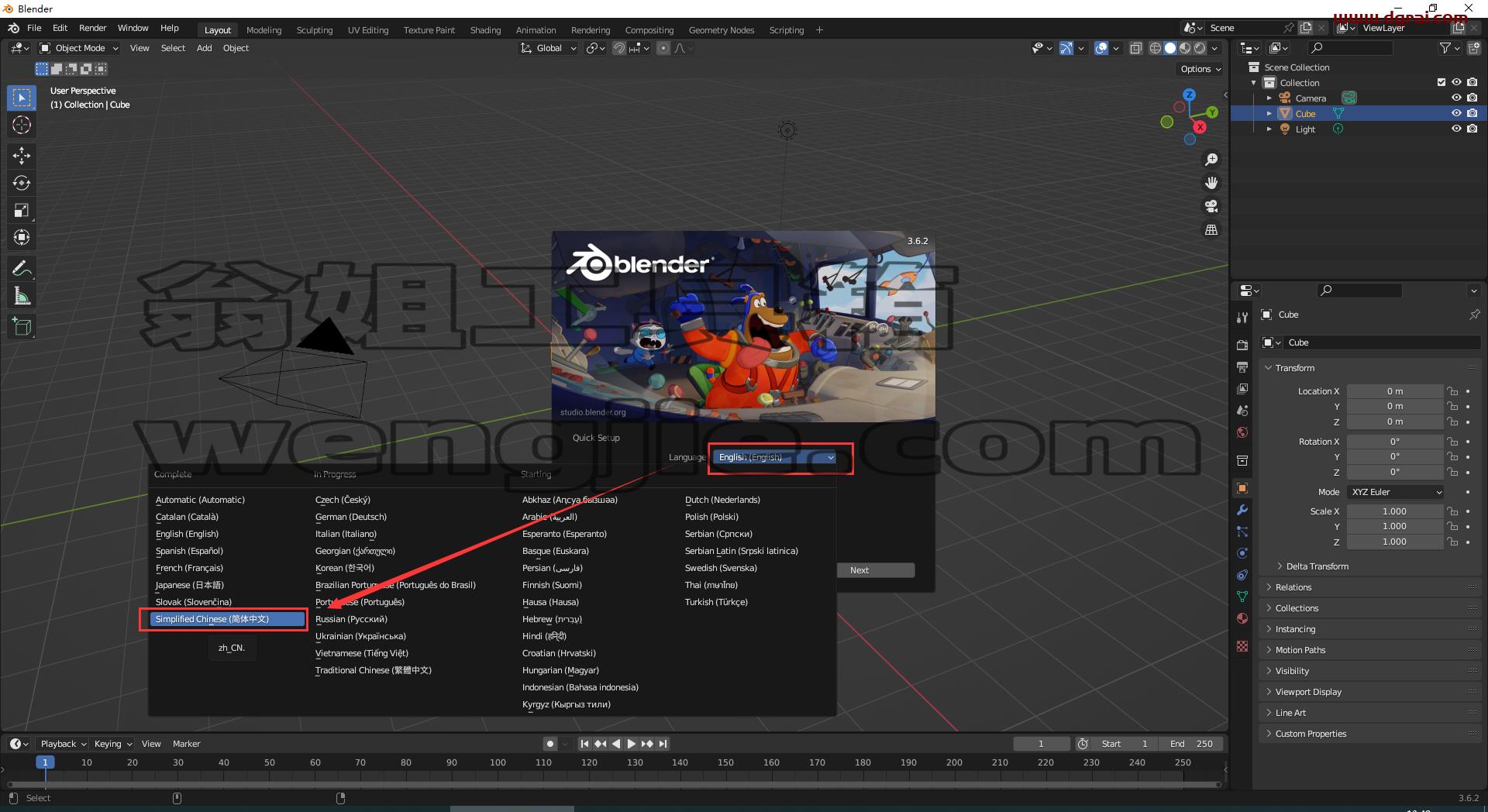Choose Simplified Chinese language option

(227, 619)
